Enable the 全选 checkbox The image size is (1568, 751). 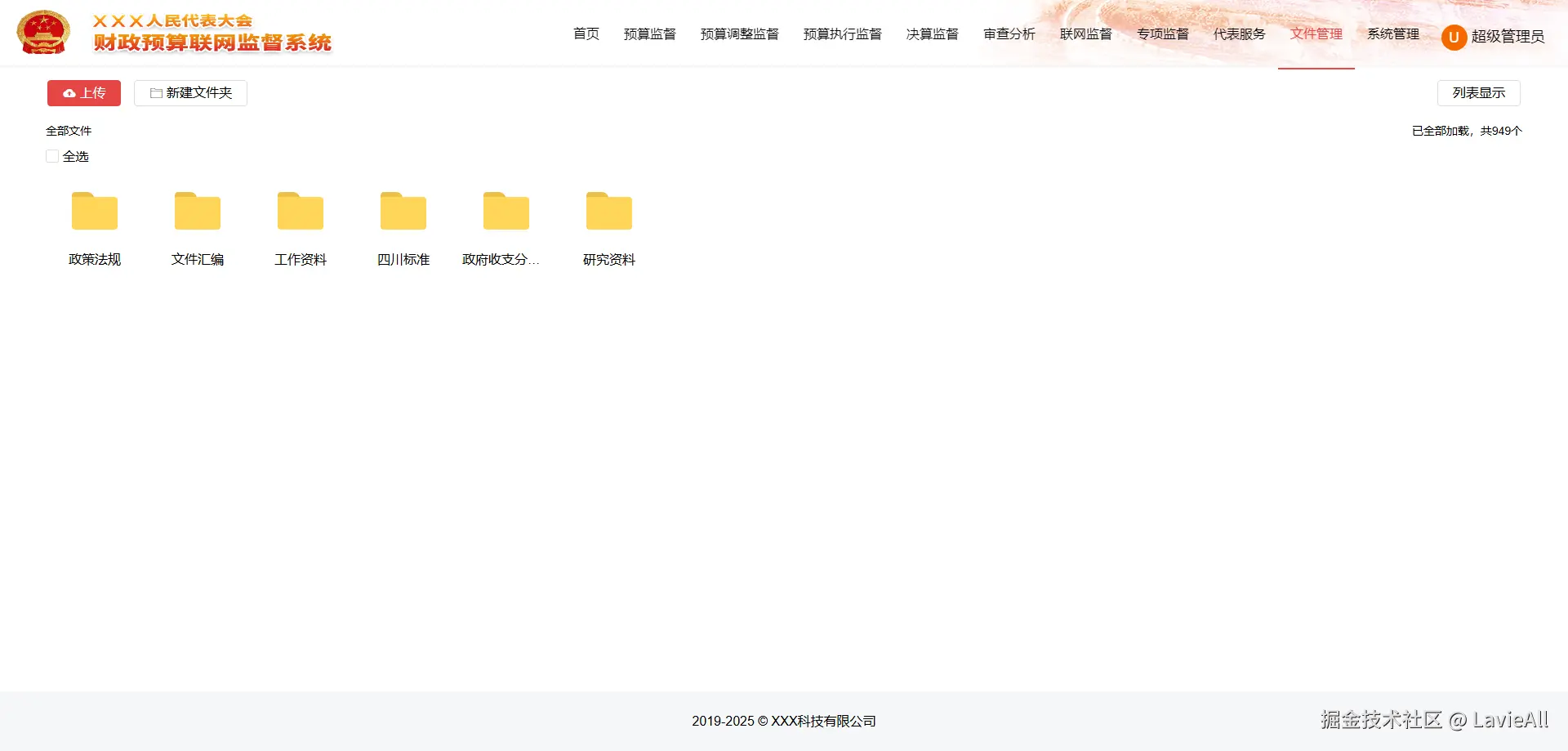pos(52,156)
